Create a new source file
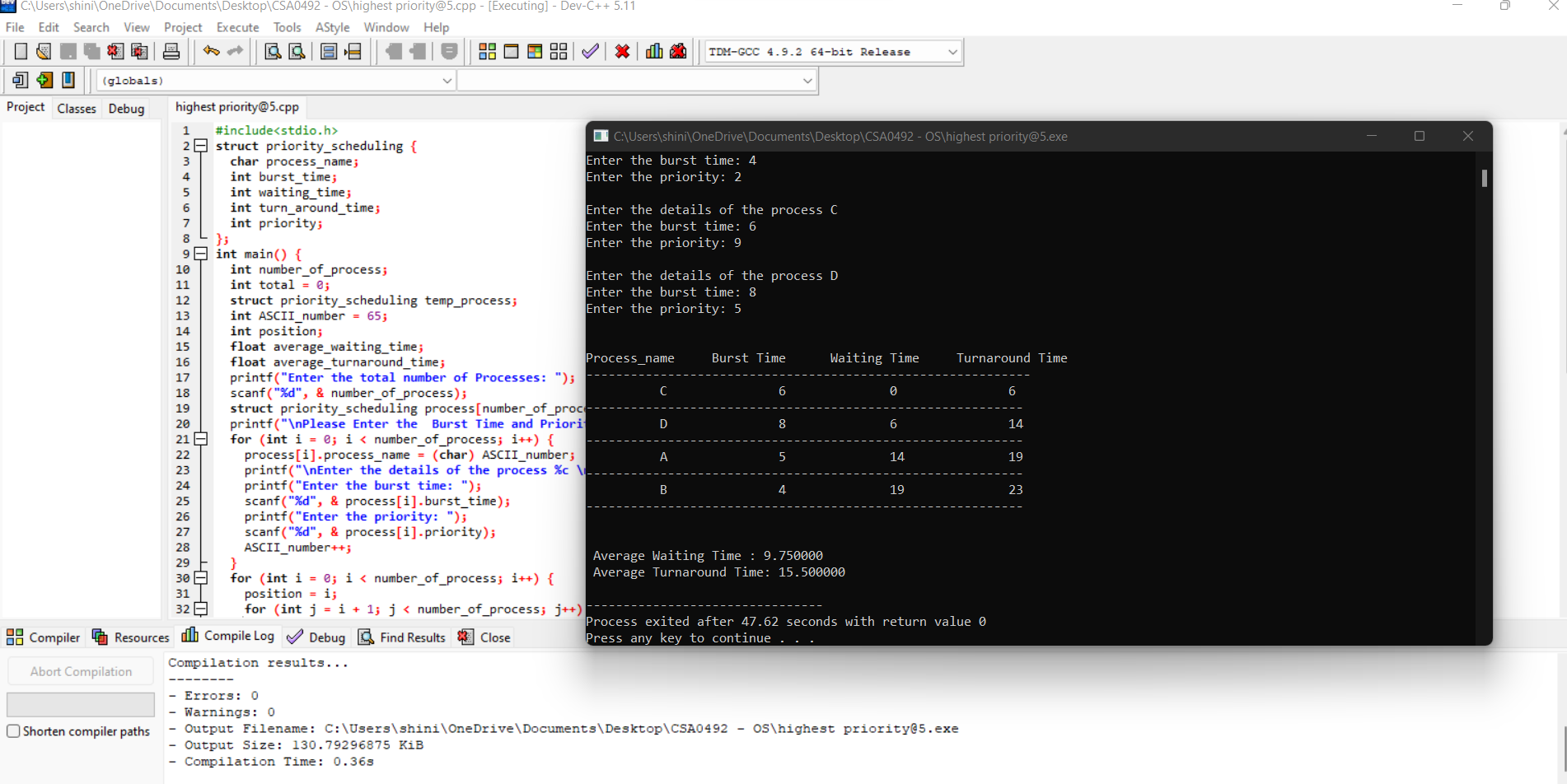This screenshot has width=1567, height=784. (x=21, y=51)
